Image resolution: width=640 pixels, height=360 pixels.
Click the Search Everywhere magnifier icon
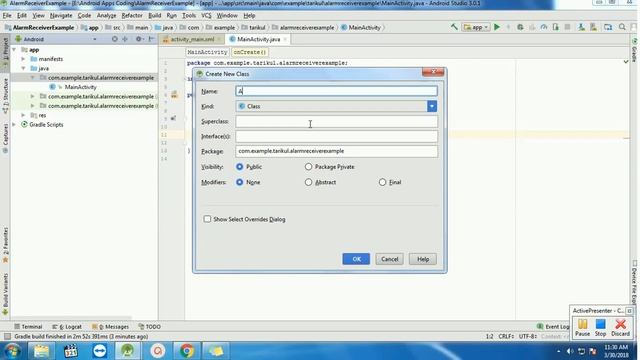pyautogui.click(x=622, y=27)
